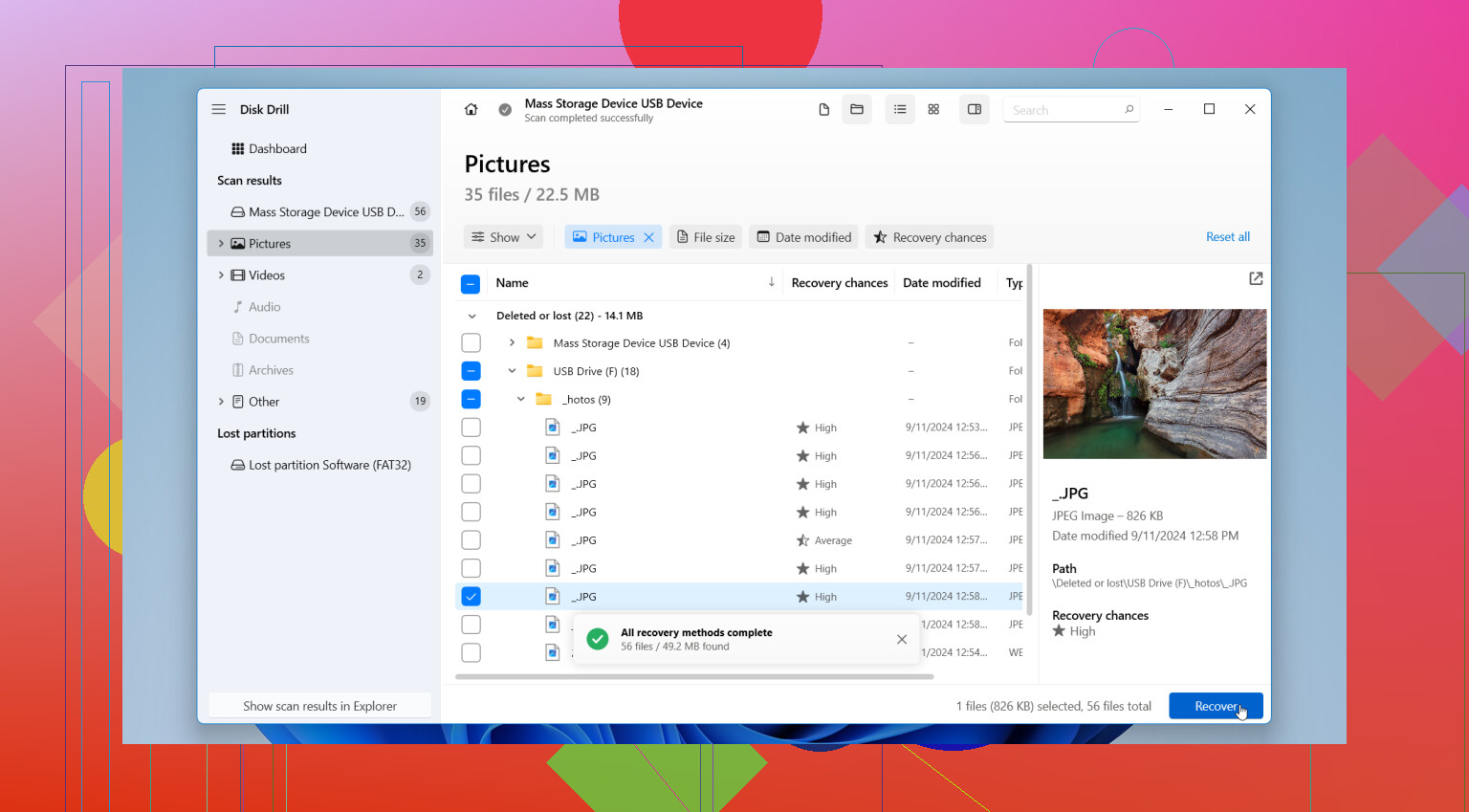This screenshot has height=812, width=1469.
Task: Select the grid tiles view icon
Action: pos(933,110)
